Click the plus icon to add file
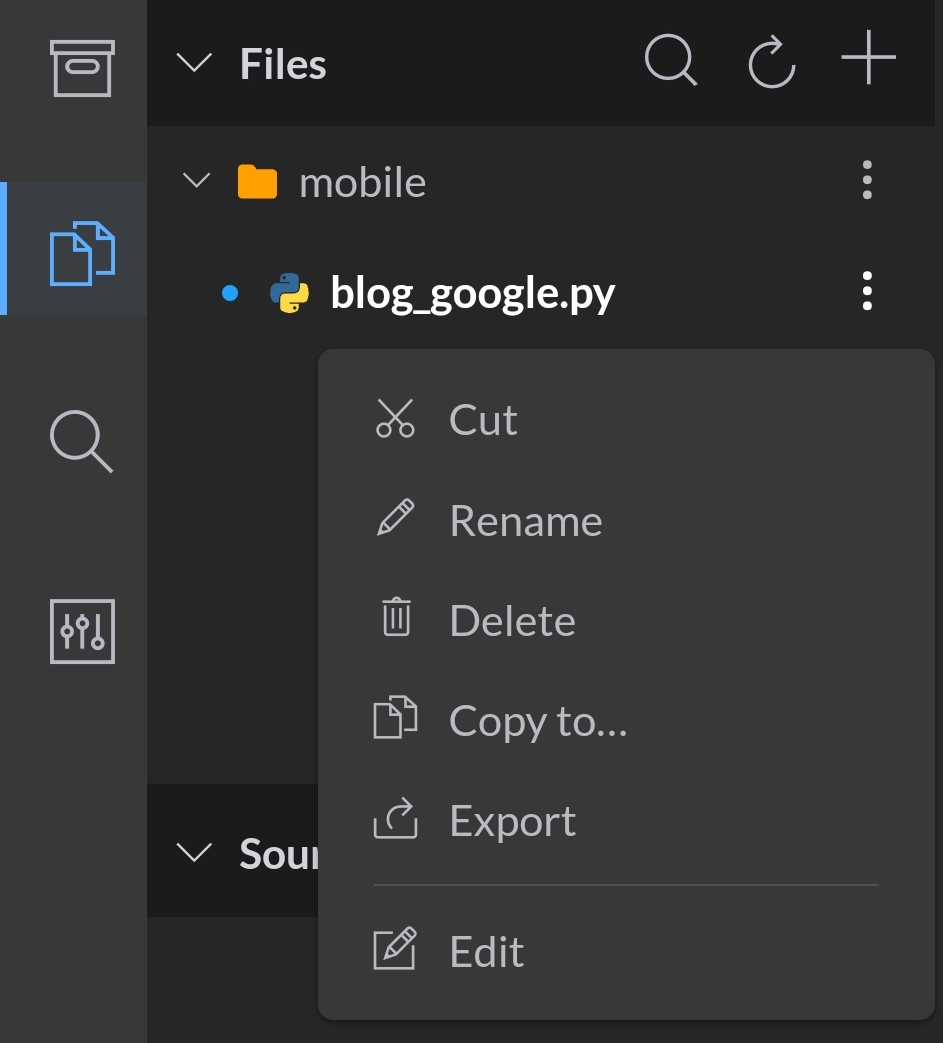The image size is (943, 1043). point(869,57)
